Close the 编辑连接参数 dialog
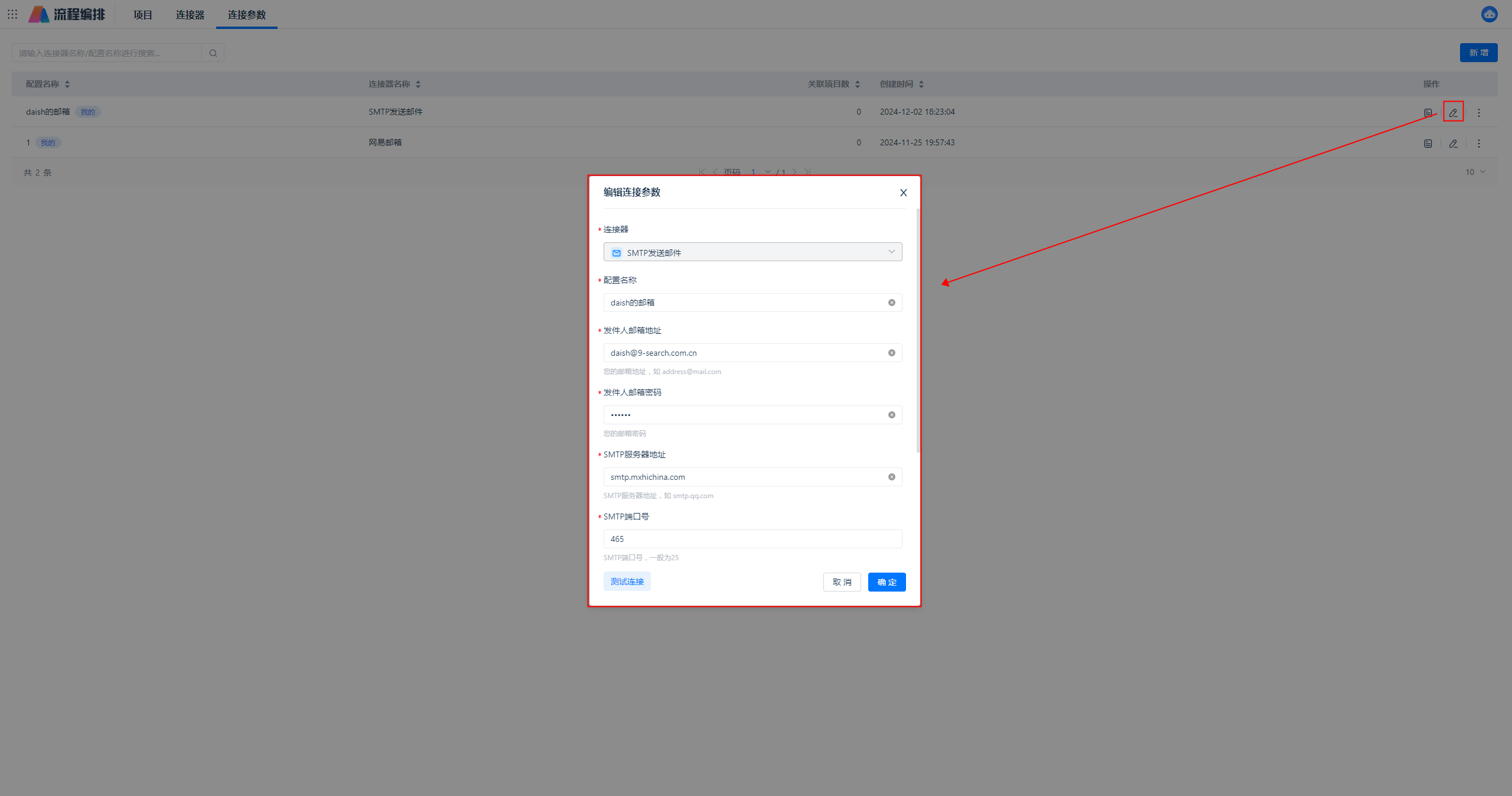The width and height of the screenshot is (1512, 796). pos(903,193)
